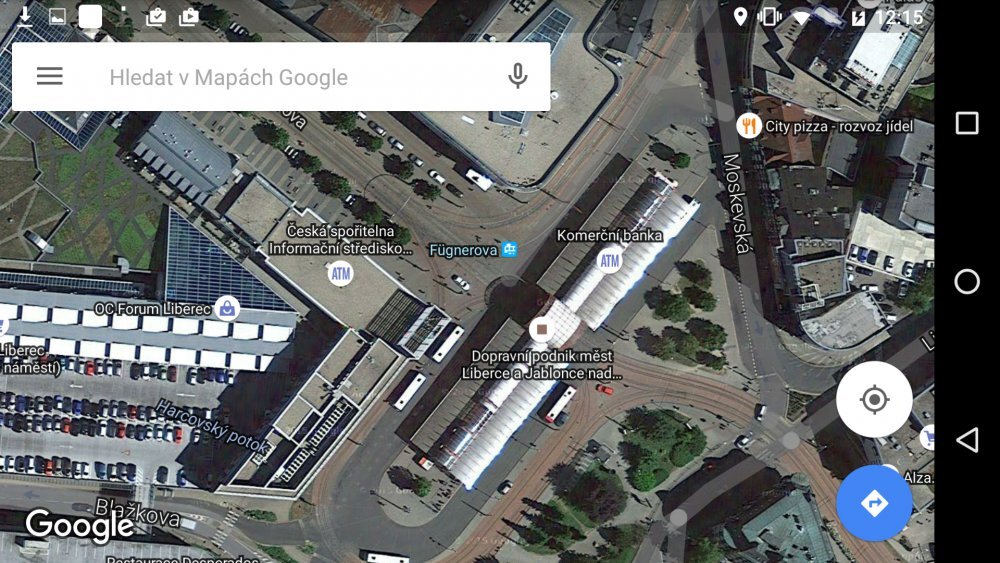Viewport: 1000px width, 563px height.
Task: Open the hamburger menu in search bar
Action: 49,77
